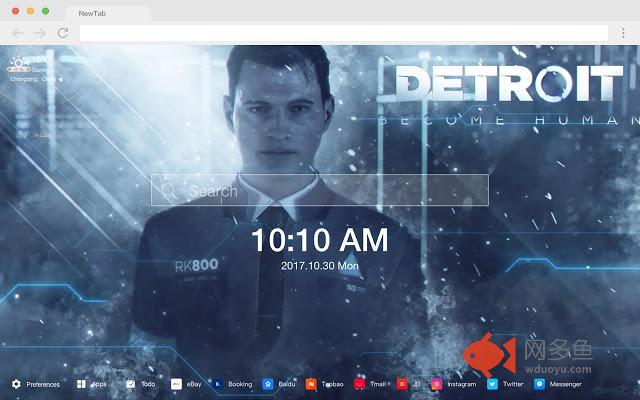Reload the page with the refresh icon

63,33
